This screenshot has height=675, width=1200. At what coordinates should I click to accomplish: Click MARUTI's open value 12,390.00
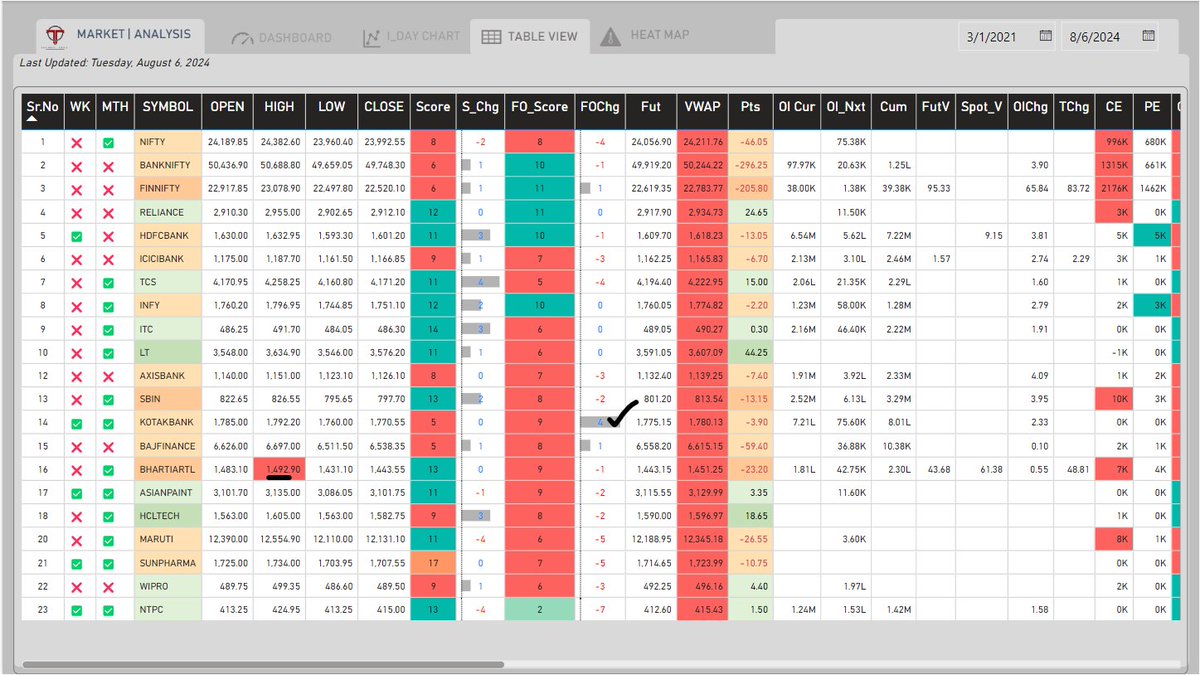227,538
